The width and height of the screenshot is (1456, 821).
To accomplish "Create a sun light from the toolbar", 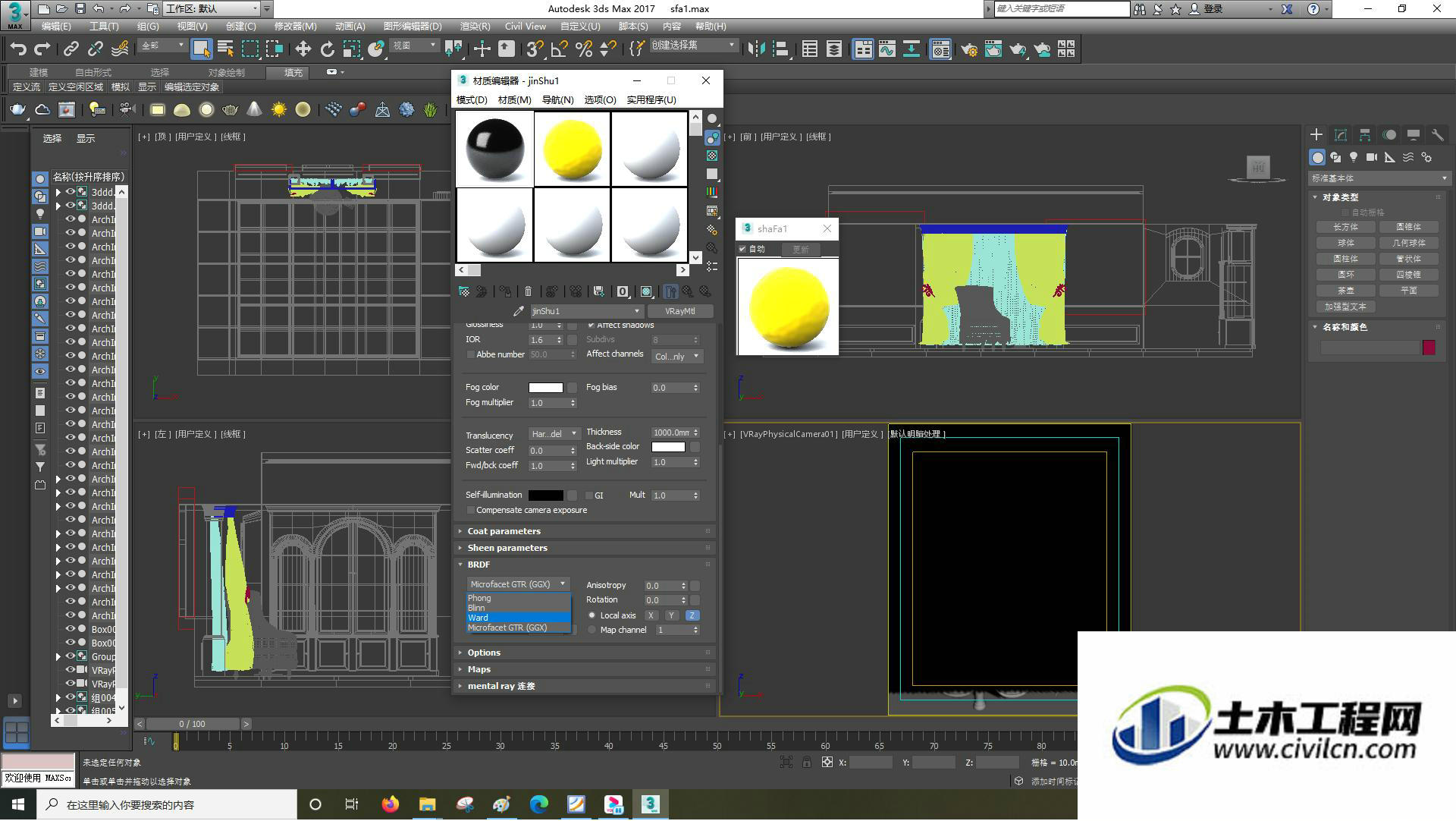I will (279, 110).
